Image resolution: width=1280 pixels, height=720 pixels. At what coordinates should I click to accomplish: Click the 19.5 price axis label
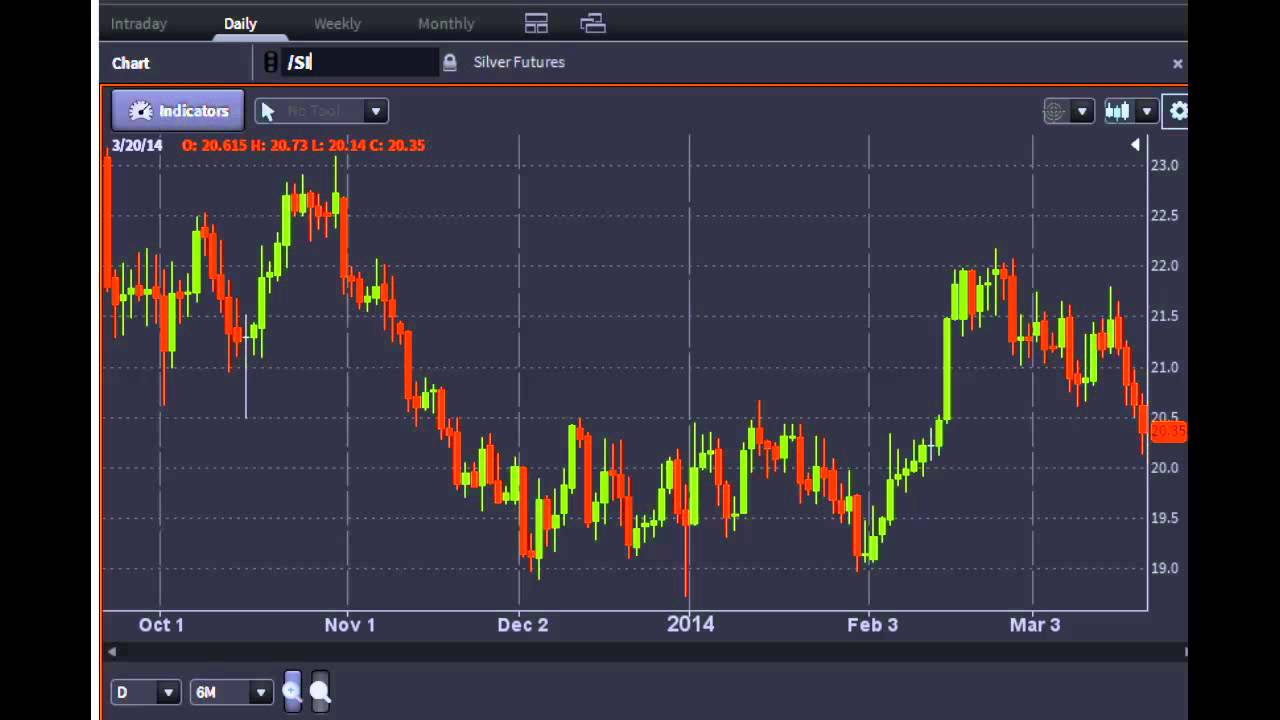pos(1165,518)
